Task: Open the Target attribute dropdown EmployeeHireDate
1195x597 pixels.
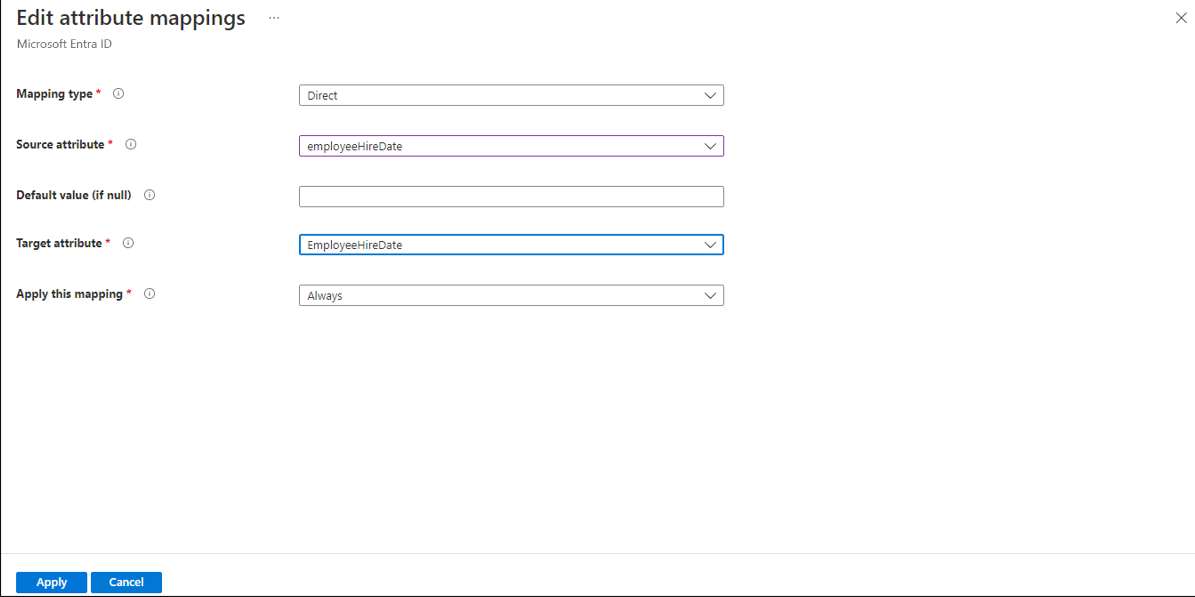Action: pyautogui.click(x=511, y=245)
